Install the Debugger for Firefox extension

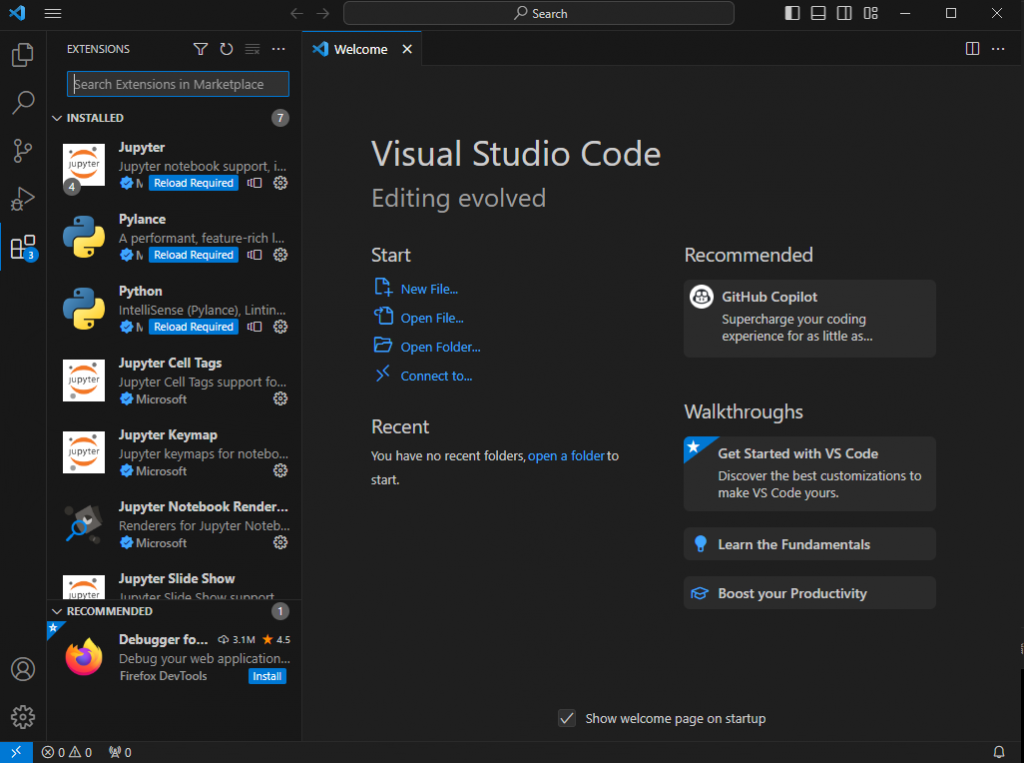(x=267, y=676)
